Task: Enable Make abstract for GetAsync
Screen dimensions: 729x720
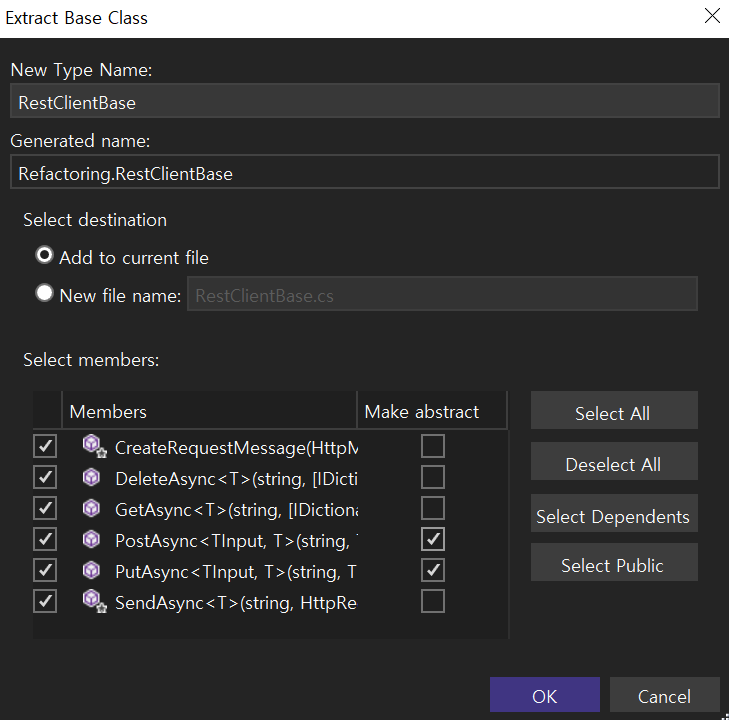Action: [x=433, y=508]
